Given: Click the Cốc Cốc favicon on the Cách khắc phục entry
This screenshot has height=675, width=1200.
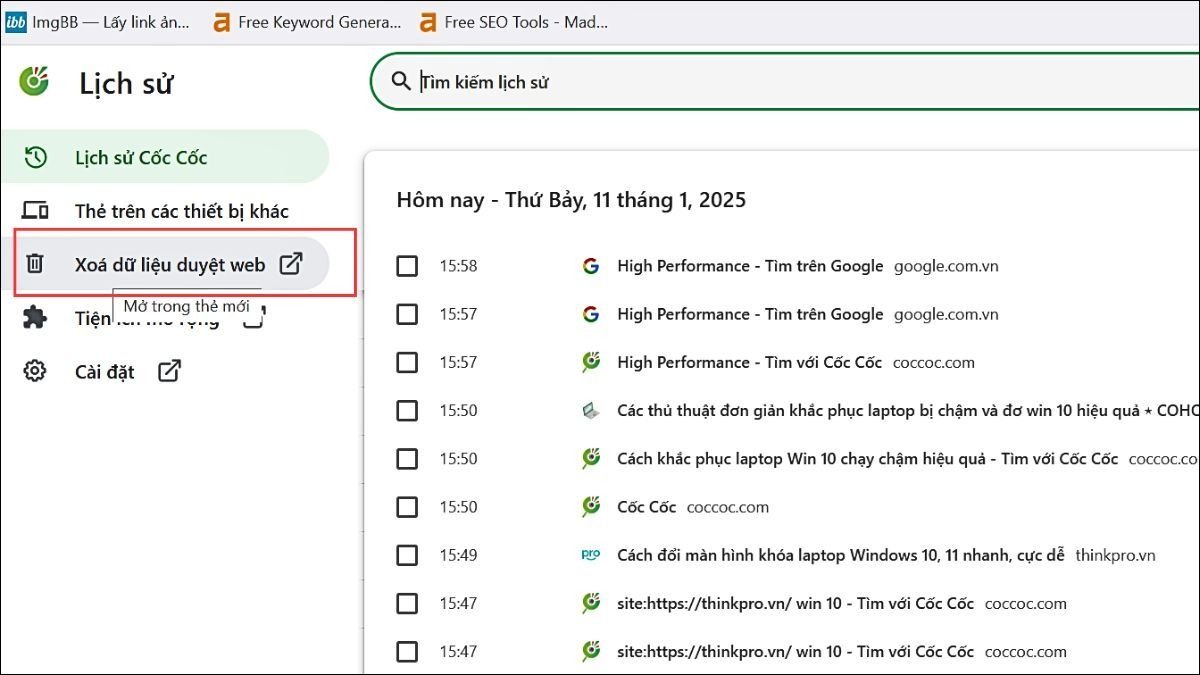Looking at the screenshot, I should click(591, 458).
